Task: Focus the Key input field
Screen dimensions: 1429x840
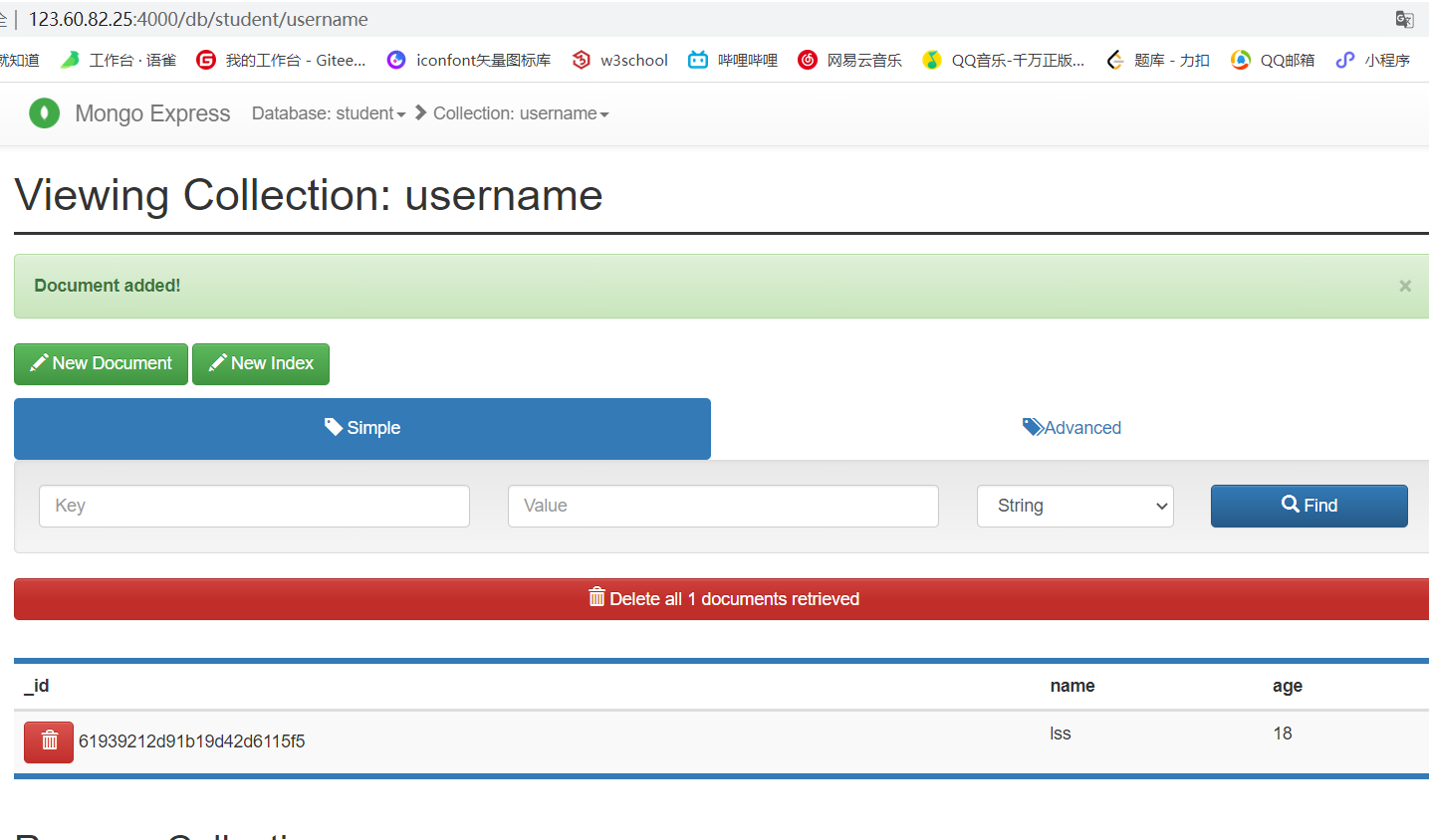Action: (x=254, y=506)
